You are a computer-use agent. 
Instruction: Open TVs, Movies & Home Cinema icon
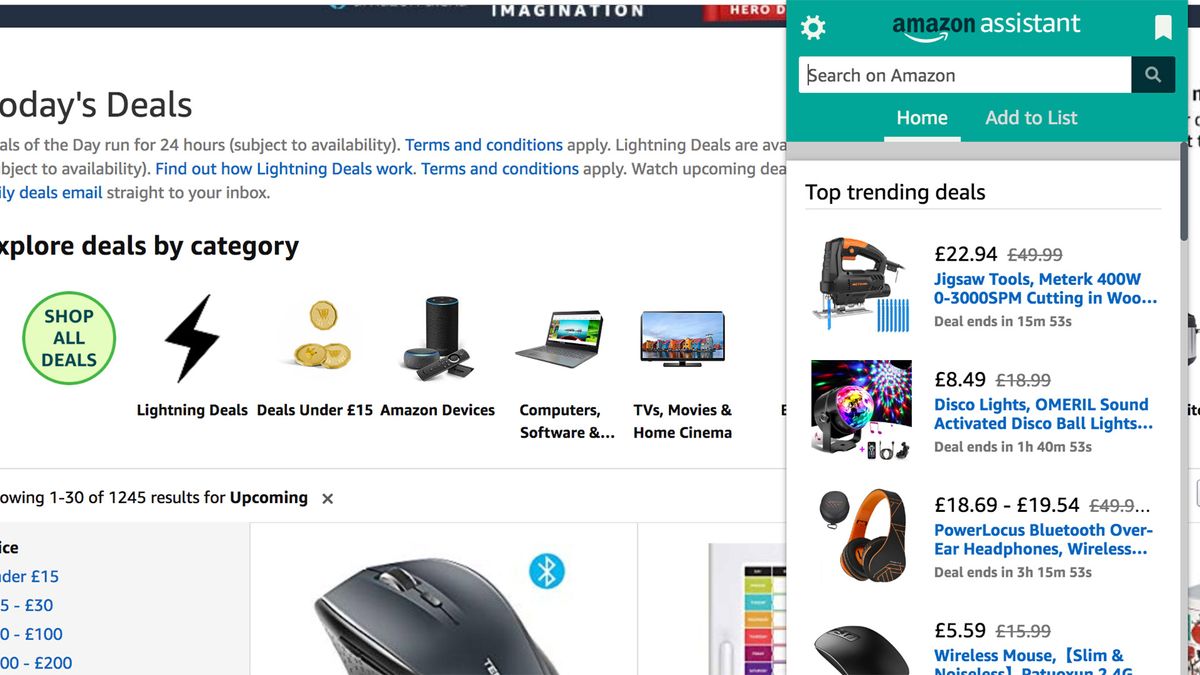682,339
